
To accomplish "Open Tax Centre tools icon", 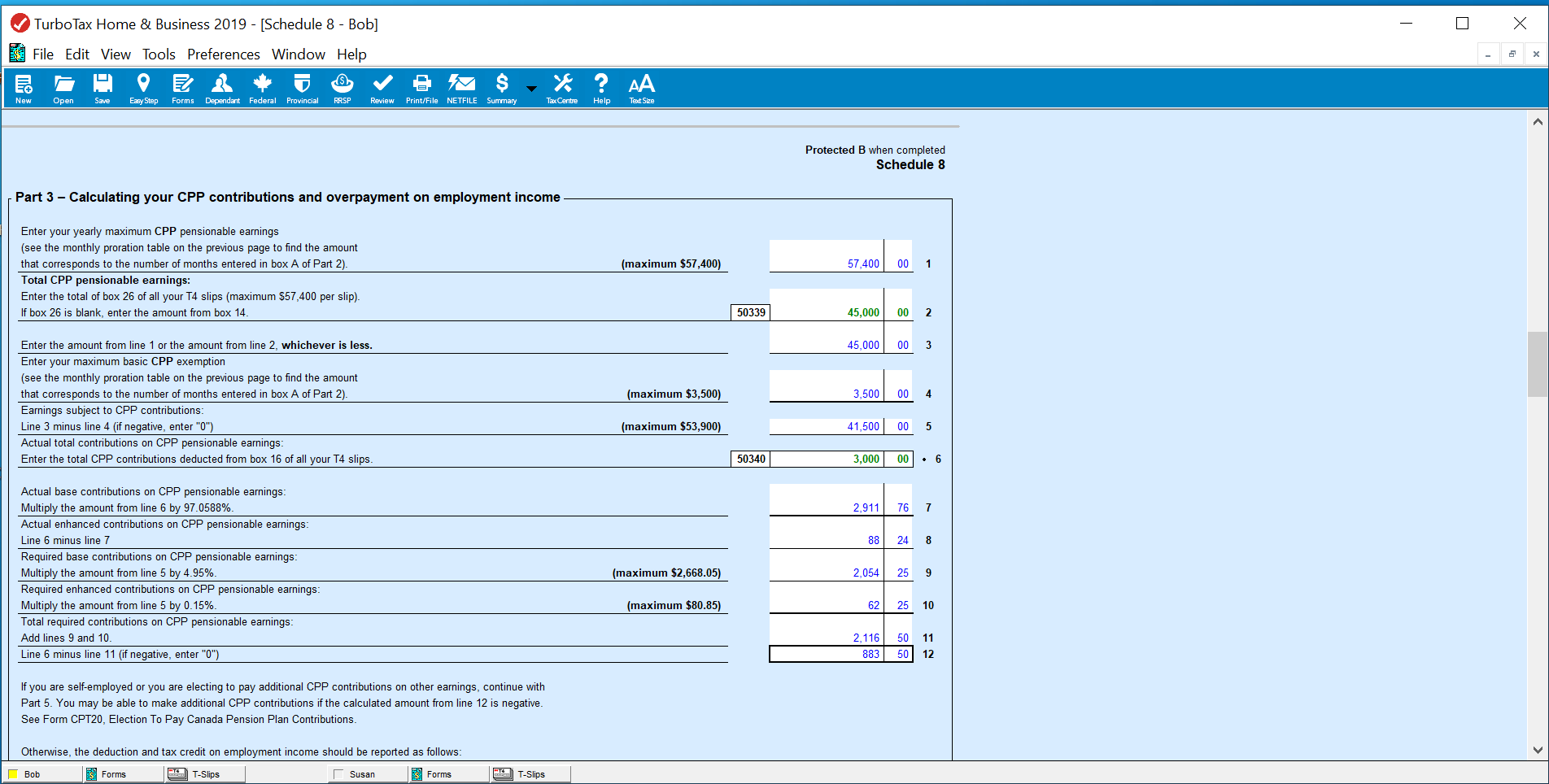I will [x=561, y=89].
